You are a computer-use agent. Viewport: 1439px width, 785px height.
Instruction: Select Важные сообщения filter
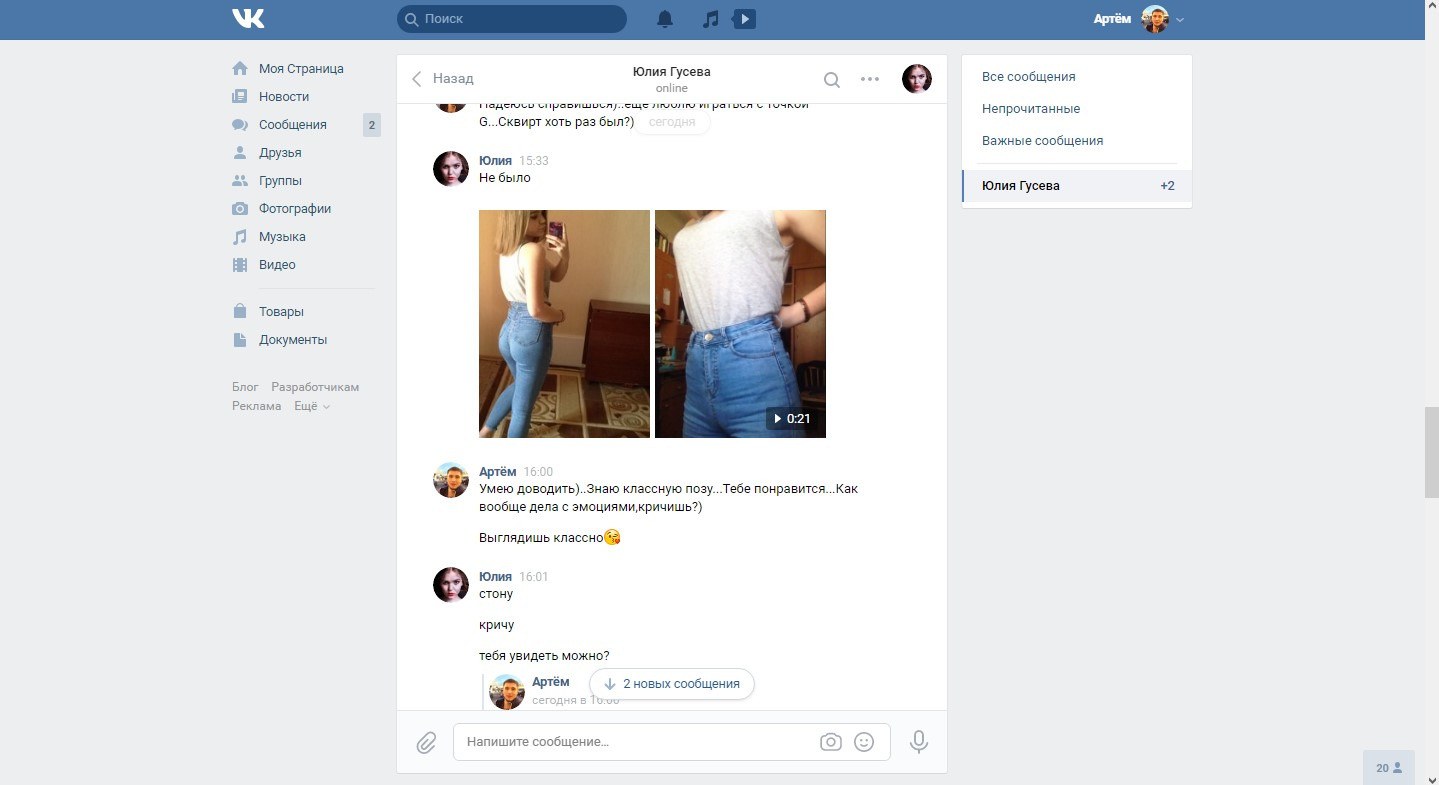click(1042, 140)
